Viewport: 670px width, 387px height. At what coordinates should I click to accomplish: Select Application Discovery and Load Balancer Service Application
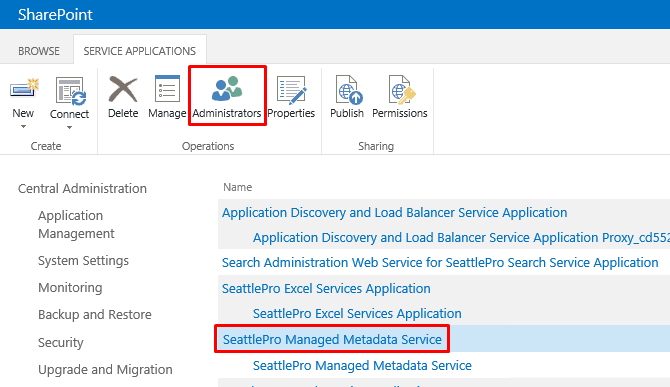(394, 213)
